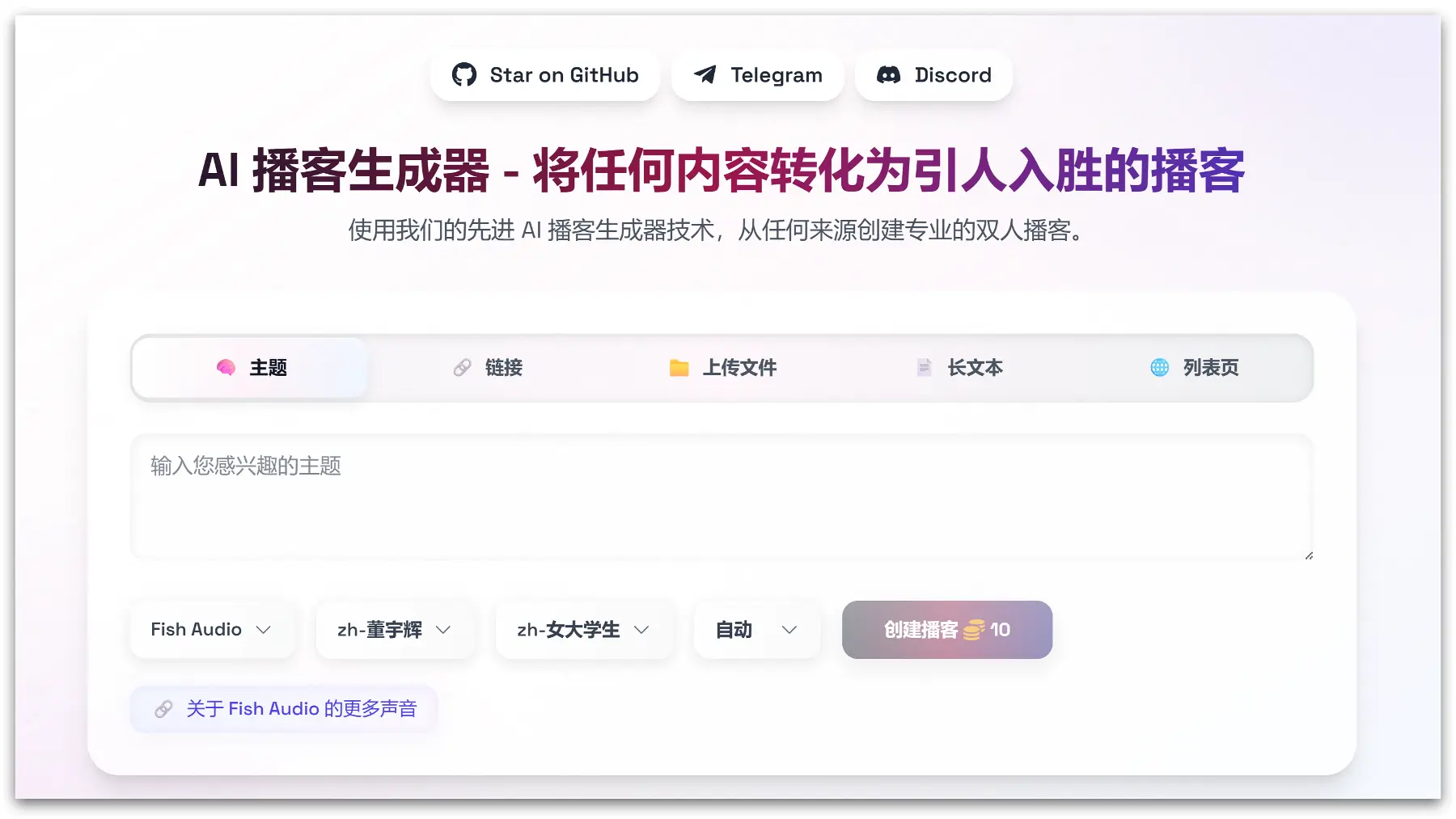This screenshot has height=819, width=1456.
Task: Click the credit cost number 10
Action: (x=1001, y=630)
